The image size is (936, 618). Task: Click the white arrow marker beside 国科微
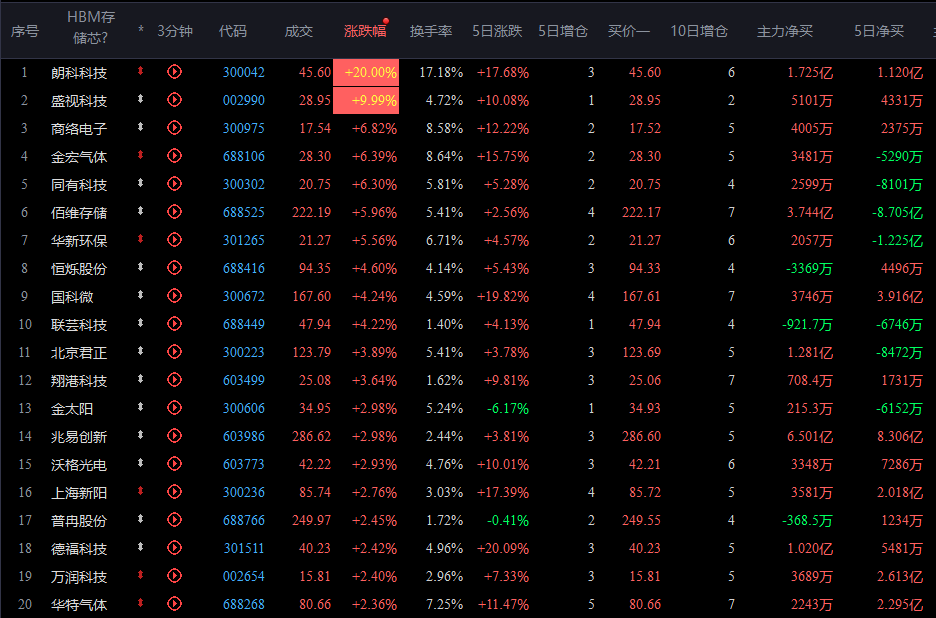click(x=141, y=296)
